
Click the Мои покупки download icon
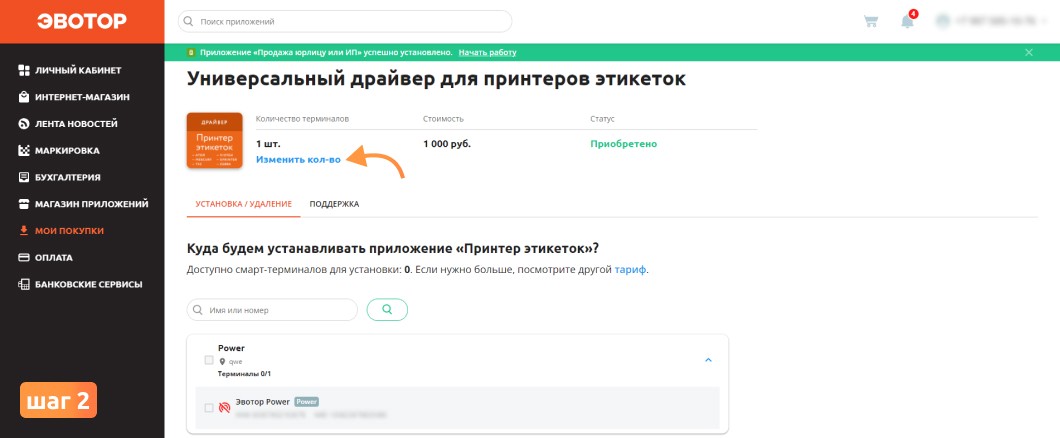click(24, 230)
